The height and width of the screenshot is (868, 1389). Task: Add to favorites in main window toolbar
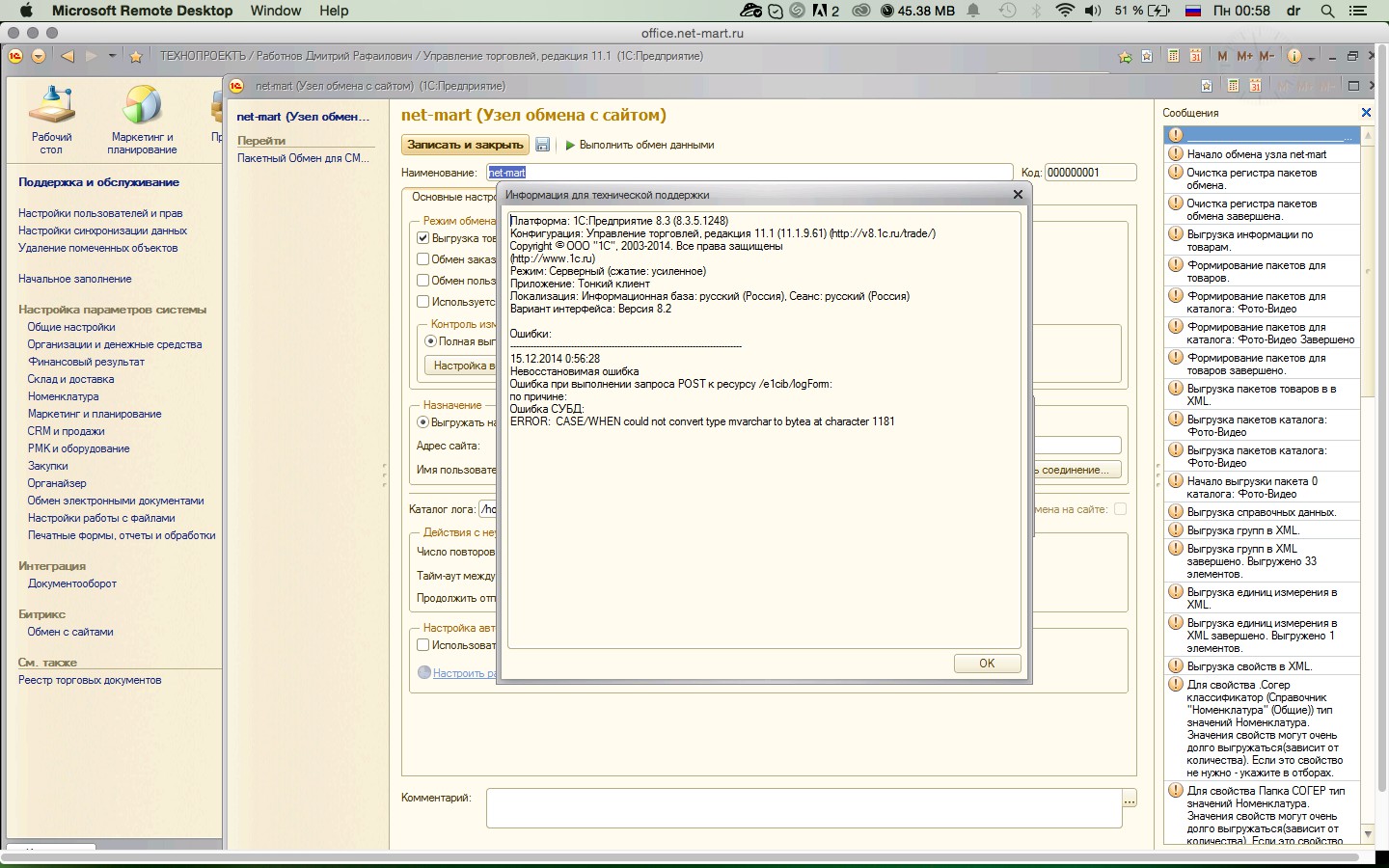point(1126,57)
